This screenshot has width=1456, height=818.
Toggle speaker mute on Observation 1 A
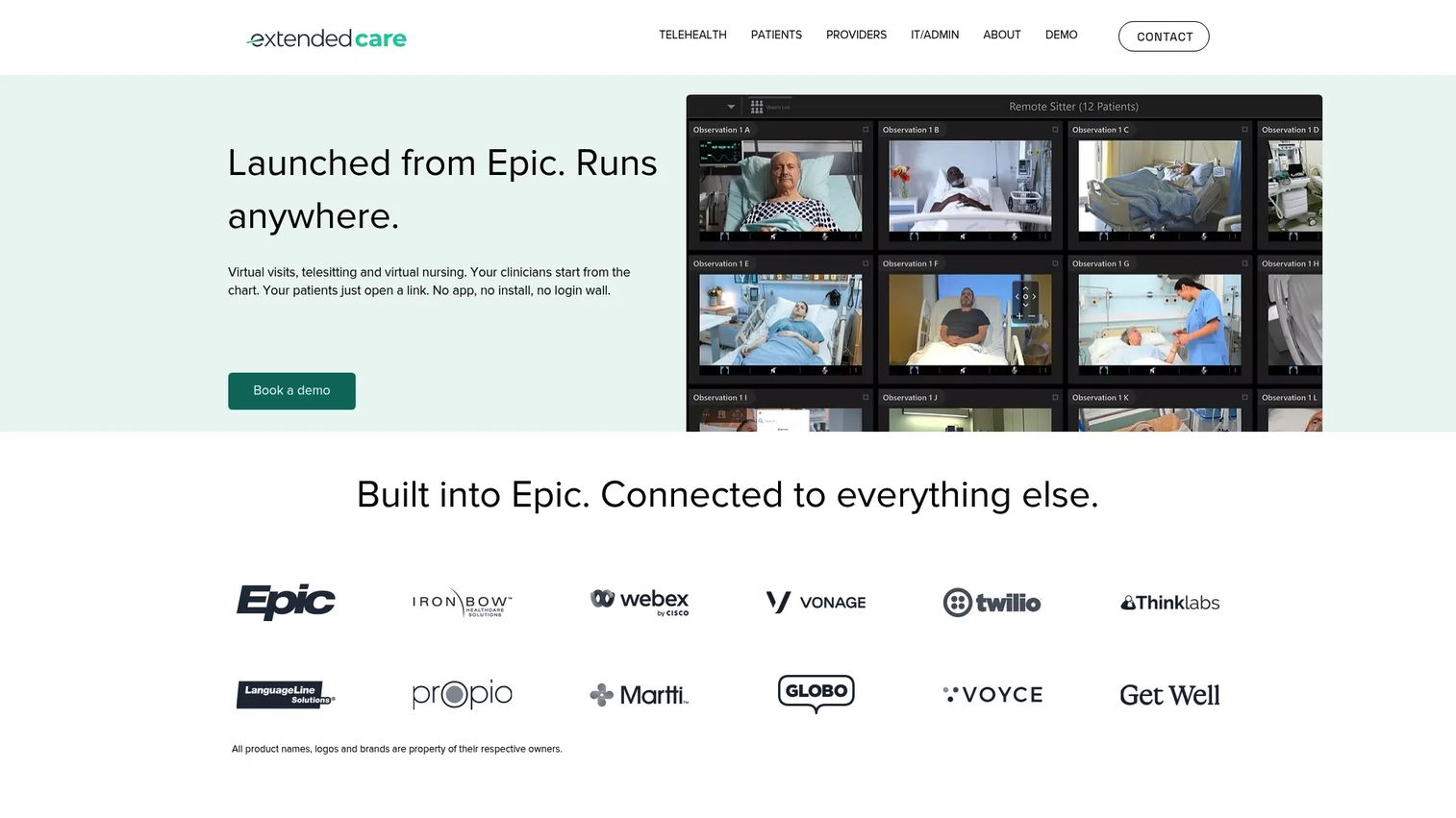pyautogui.click(x=773, y=236)
